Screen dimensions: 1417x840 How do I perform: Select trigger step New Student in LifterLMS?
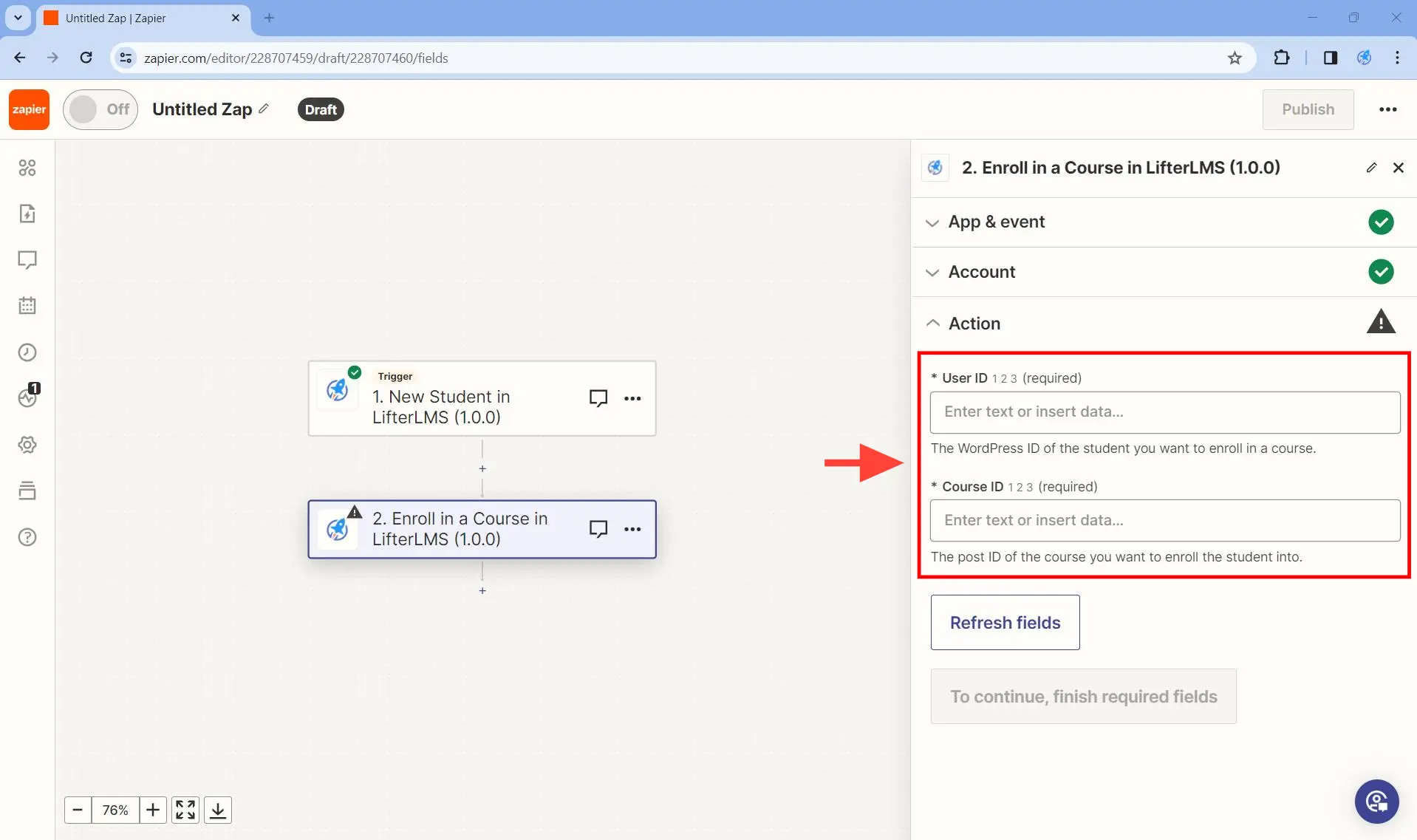tap(482, 398)
